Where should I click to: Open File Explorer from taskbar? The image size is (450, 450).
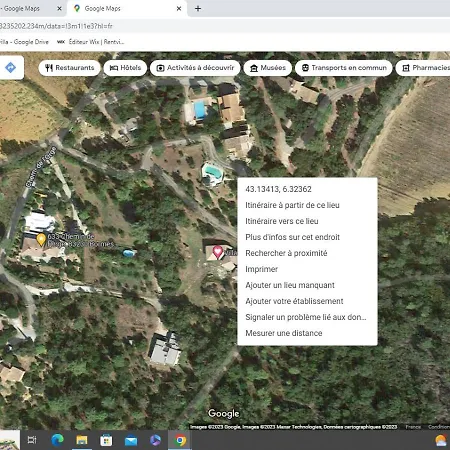[82, 440]
